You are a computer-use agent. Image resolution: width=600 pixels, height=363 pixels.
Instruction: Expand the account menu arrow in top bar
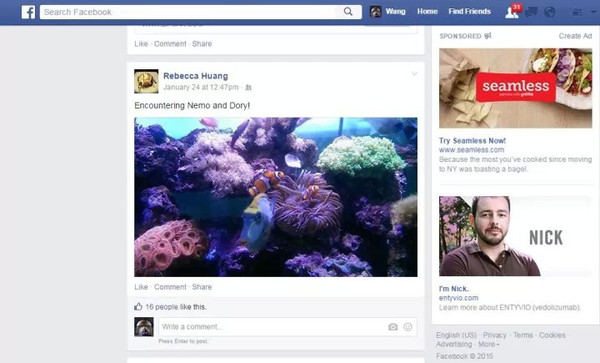(x=593, y=12)
